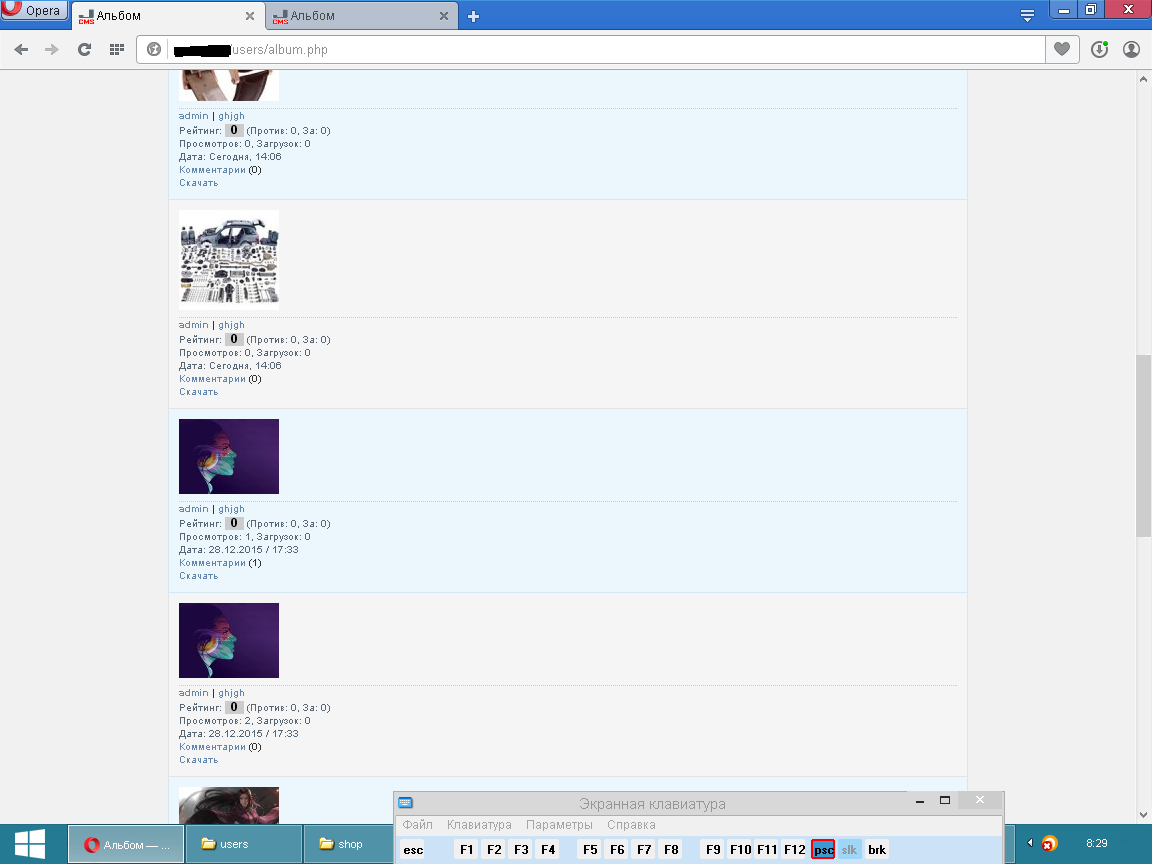This screenshot has width=1152, height=864.
Task: Click the rating value of the car parts photo
Action: [x=234, y=339]
